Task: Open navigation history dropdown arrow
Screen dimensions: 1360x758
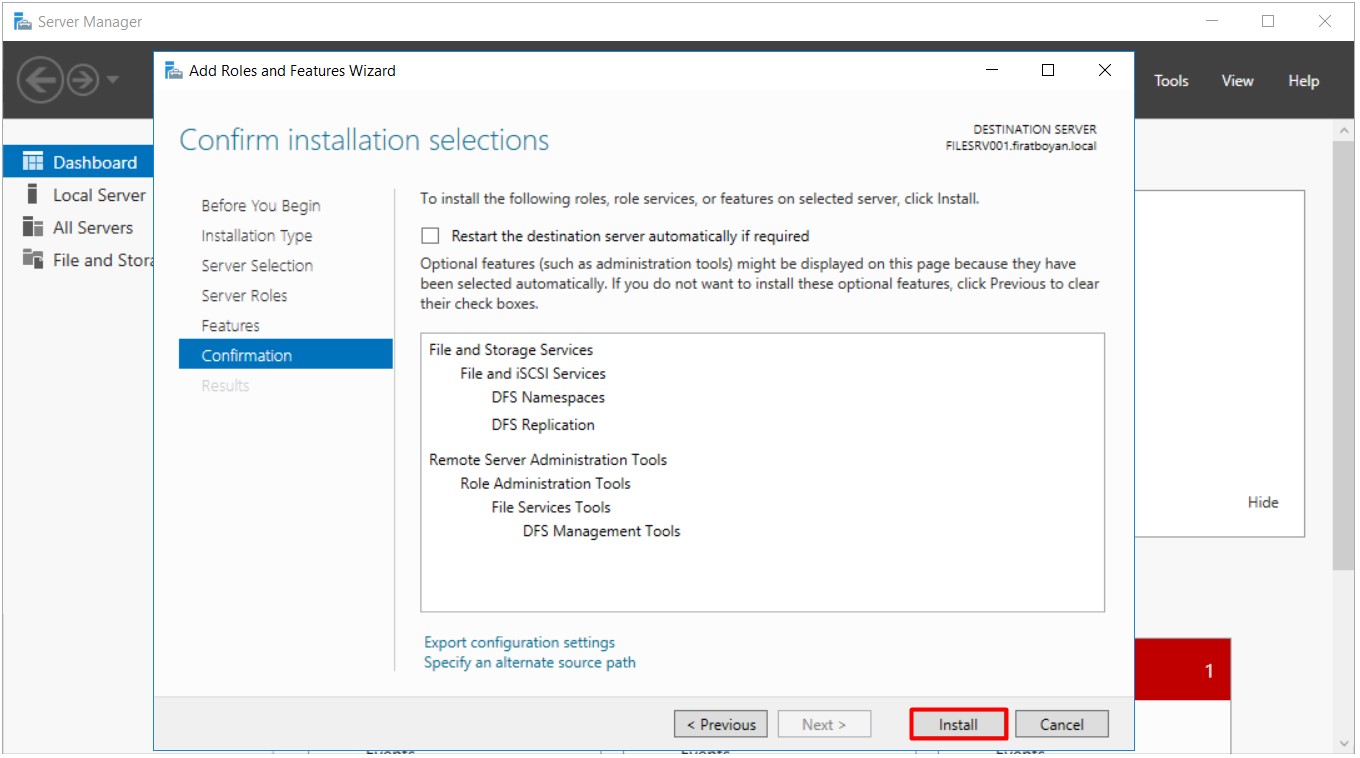Action: click(112, 80)
